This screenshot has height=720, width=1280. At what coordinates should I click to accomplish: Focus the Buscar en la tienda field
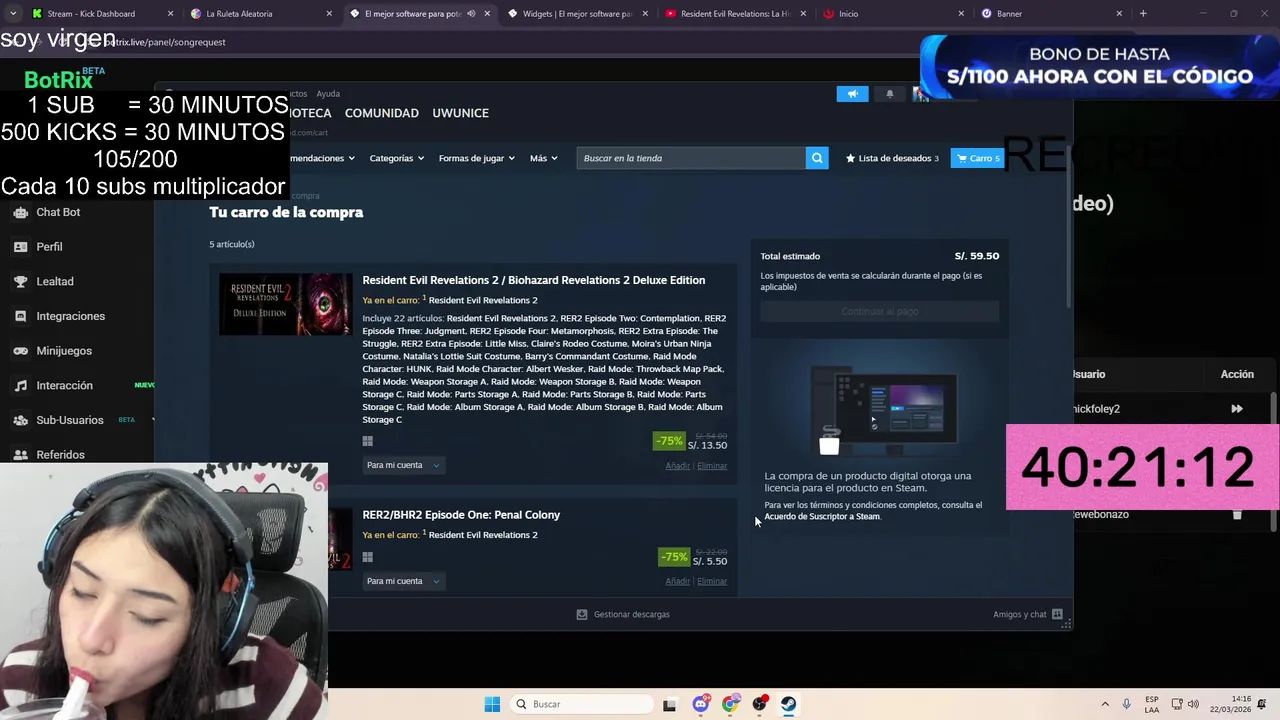coord(691,158)
